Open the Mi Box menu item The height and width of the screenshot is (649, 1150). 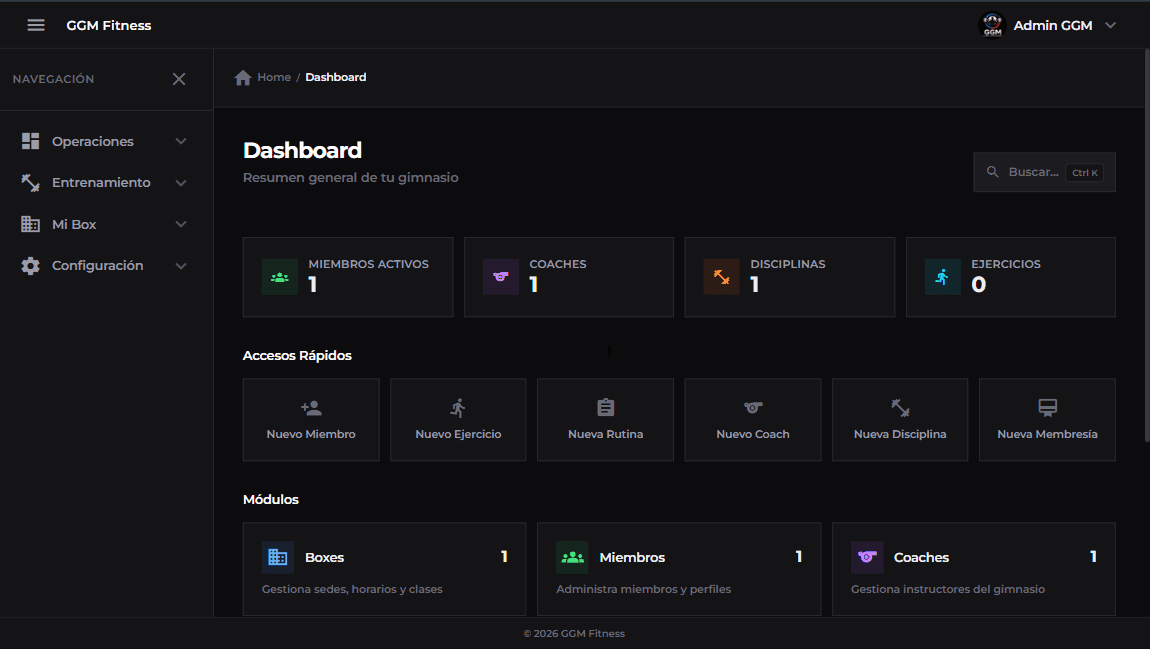coord(75,225)
